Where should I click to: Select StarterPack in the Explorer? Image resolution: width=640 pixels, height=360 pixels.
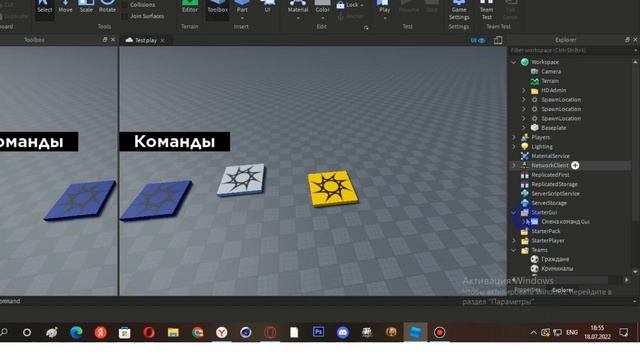click(546, 231)
